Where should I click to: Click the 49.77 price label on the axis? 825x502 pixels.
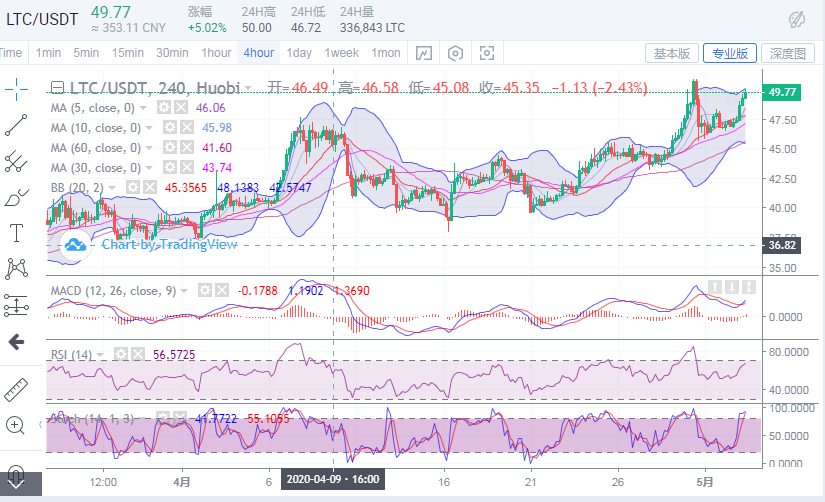pos(783,92)
